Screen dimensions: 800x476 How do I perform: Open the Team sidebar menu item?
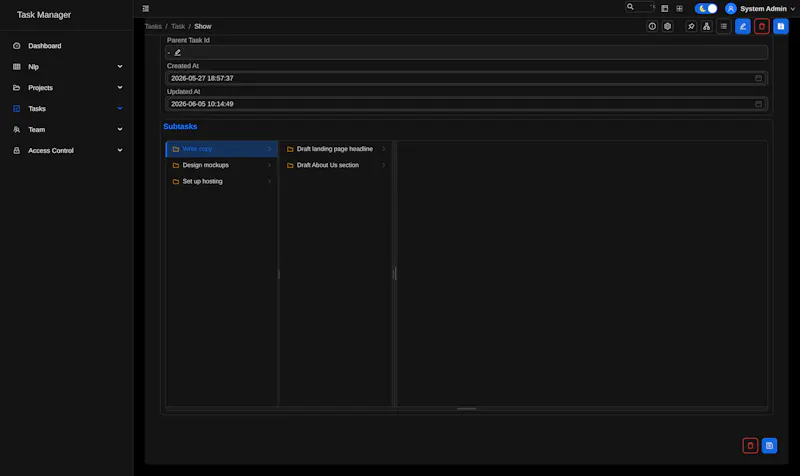67,130
